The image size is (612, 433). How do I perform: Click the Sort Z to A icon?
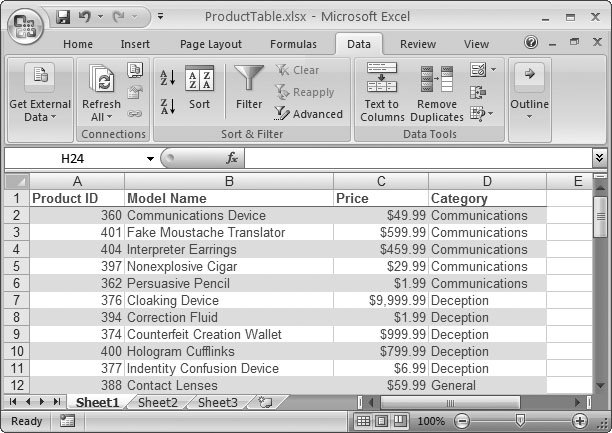[x=167, y=104]
